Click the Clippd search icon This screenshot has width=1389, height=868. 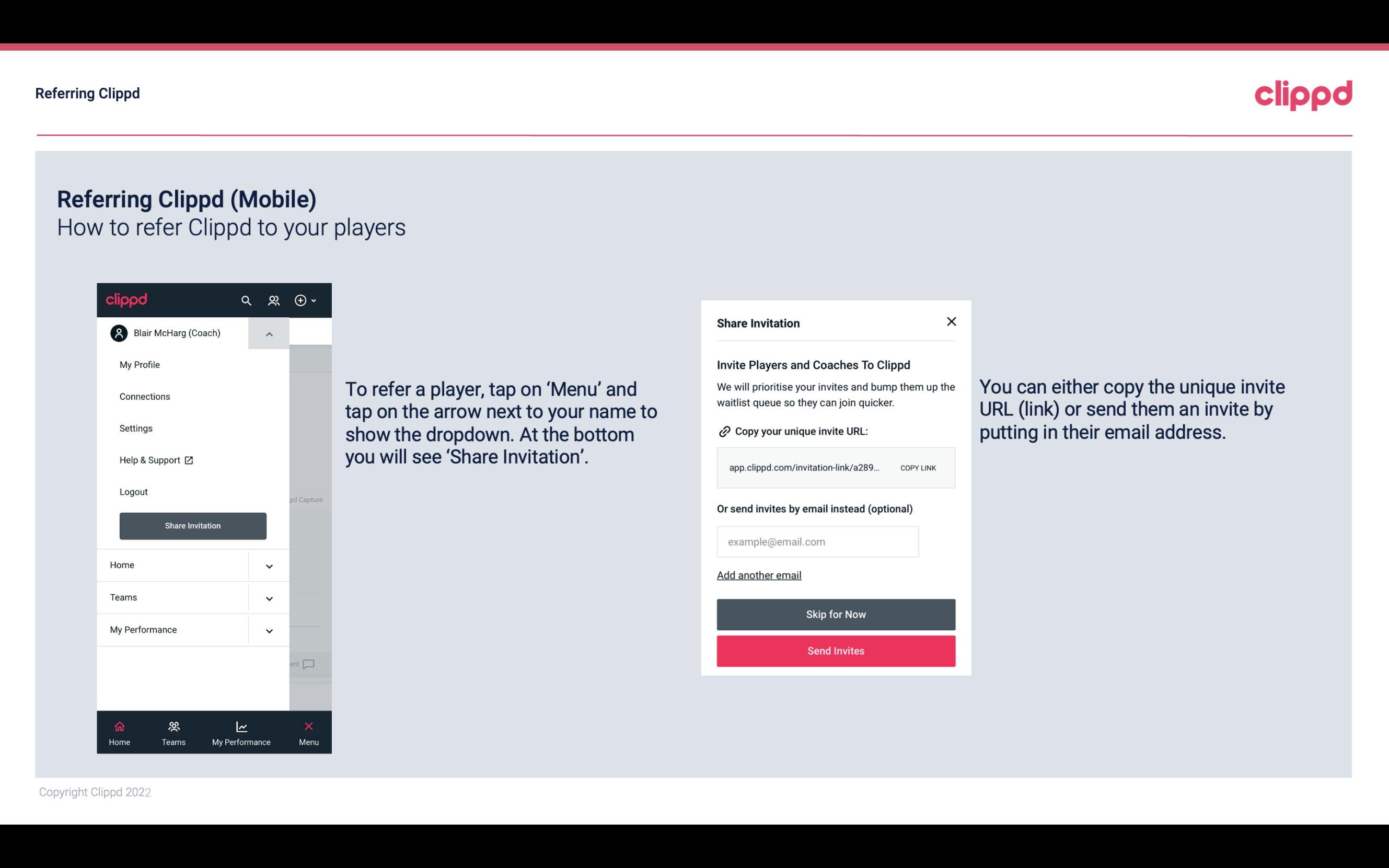tap(246, 300)
